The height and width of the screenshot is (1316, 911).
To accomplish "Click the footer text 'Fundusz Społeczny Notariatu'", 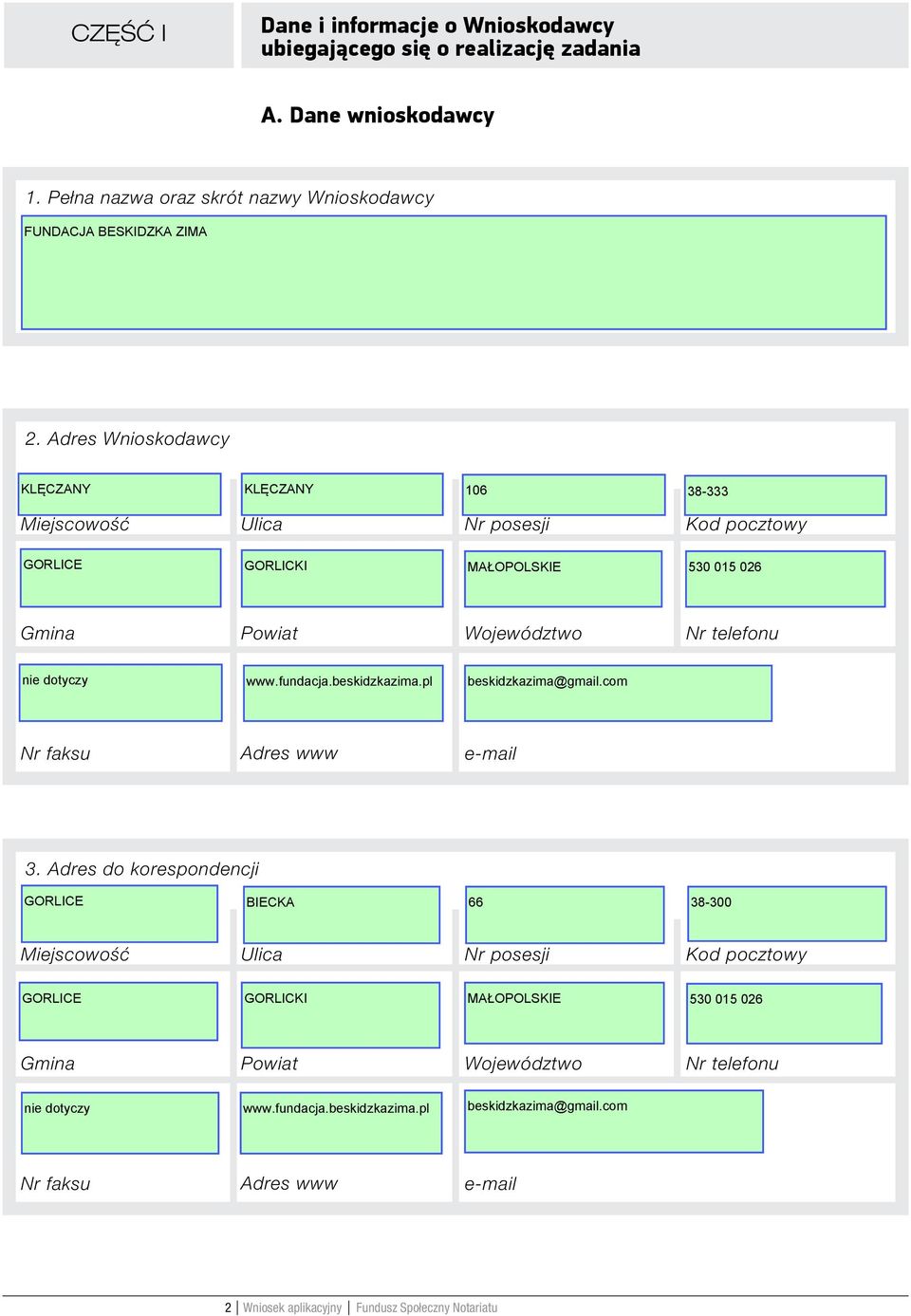I will pyautogui.click(x=426, y=1307).
